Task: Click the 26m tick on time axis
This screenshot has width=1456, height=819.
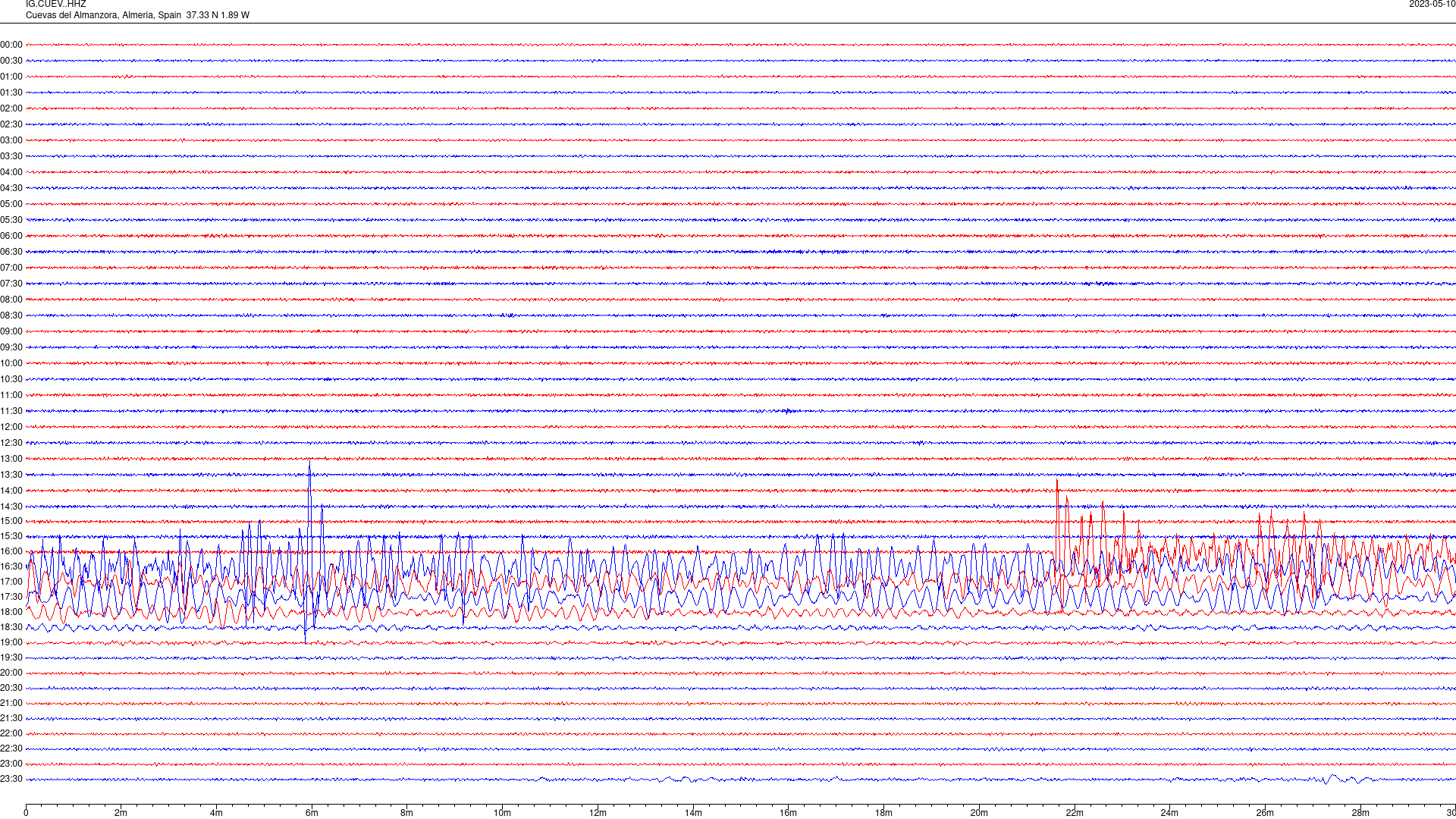Action: tap(1265, 813)
